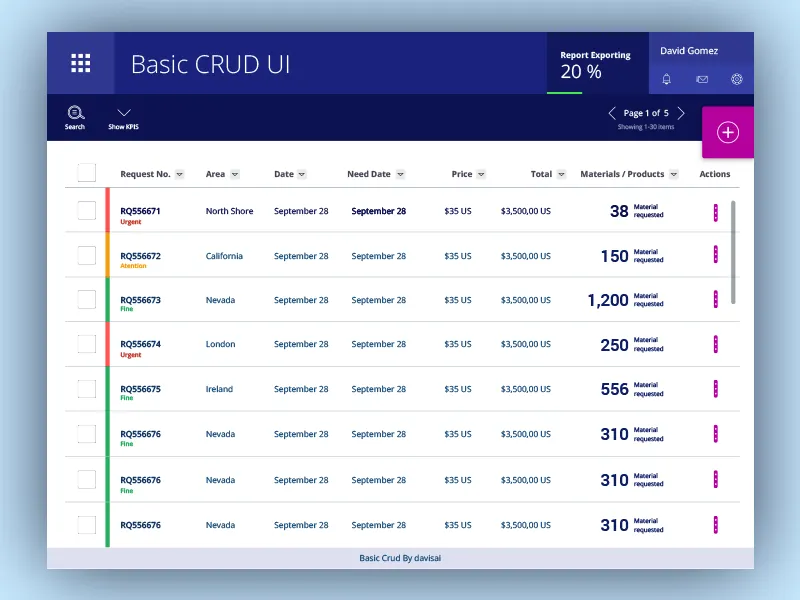Open the Actions menu for the London request
This screenshot has width=800, height=600.
(x=715, y=344)
